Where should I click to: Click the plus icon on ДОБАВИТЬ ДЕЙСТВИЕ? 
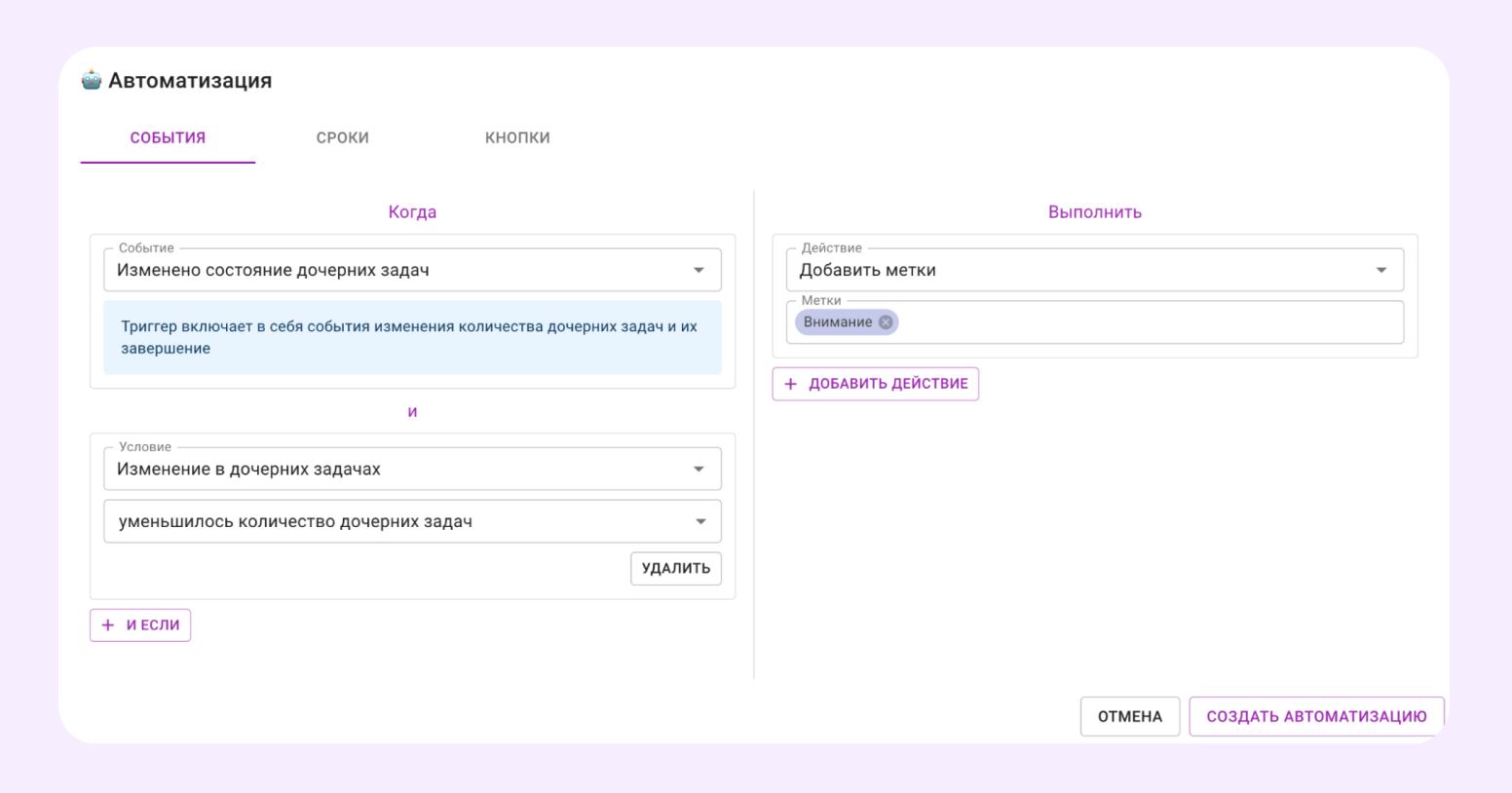[x=791, y=384]
